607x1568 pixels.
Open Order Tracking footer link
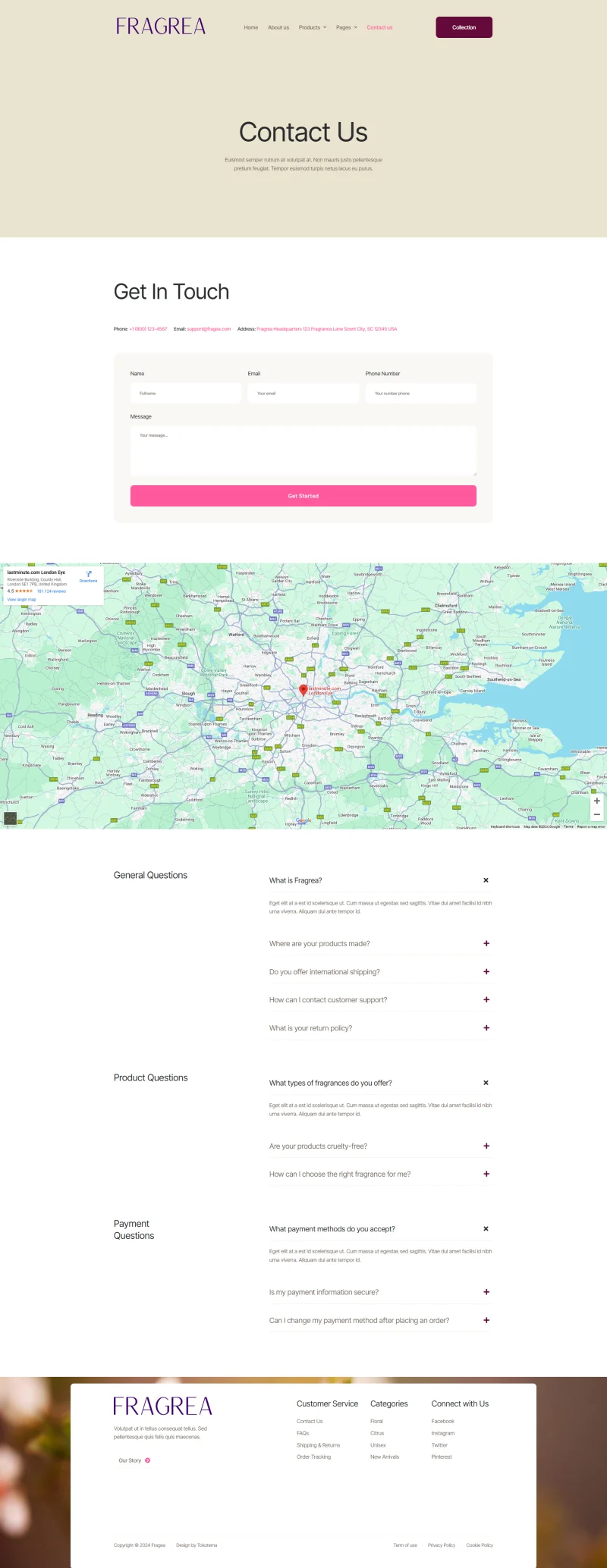point(314,1457)
